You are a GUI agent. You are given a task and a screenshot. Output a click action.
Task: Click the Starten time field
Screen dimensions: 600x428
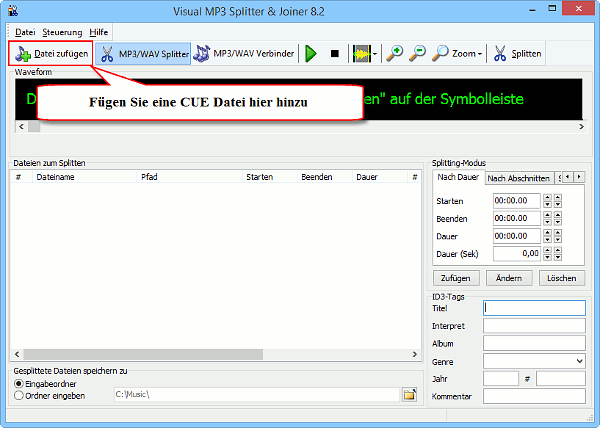click(517, 200)
